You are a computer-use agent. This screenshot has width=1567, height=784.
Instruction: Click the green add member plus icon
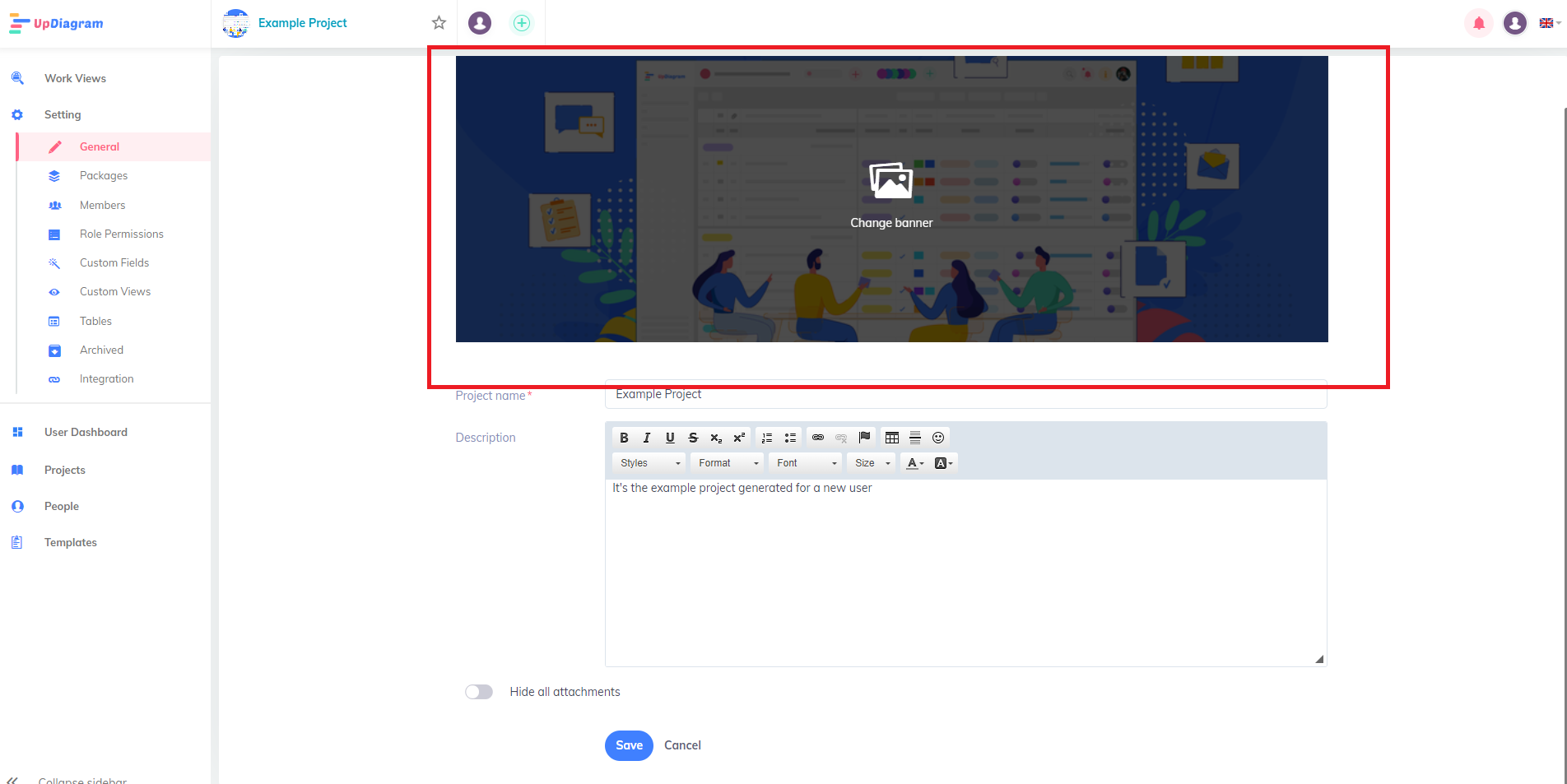(x=522, y=23)
